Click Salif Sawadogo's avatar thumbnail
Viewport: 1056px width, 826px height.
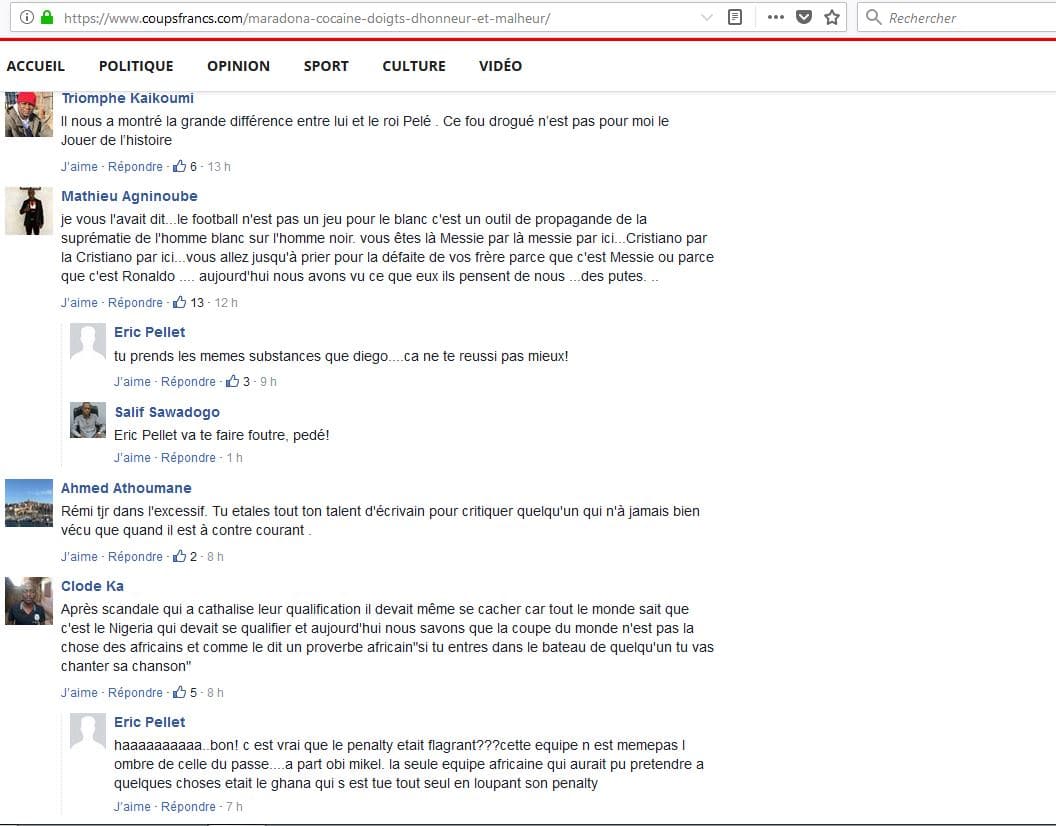click(88, 420)
